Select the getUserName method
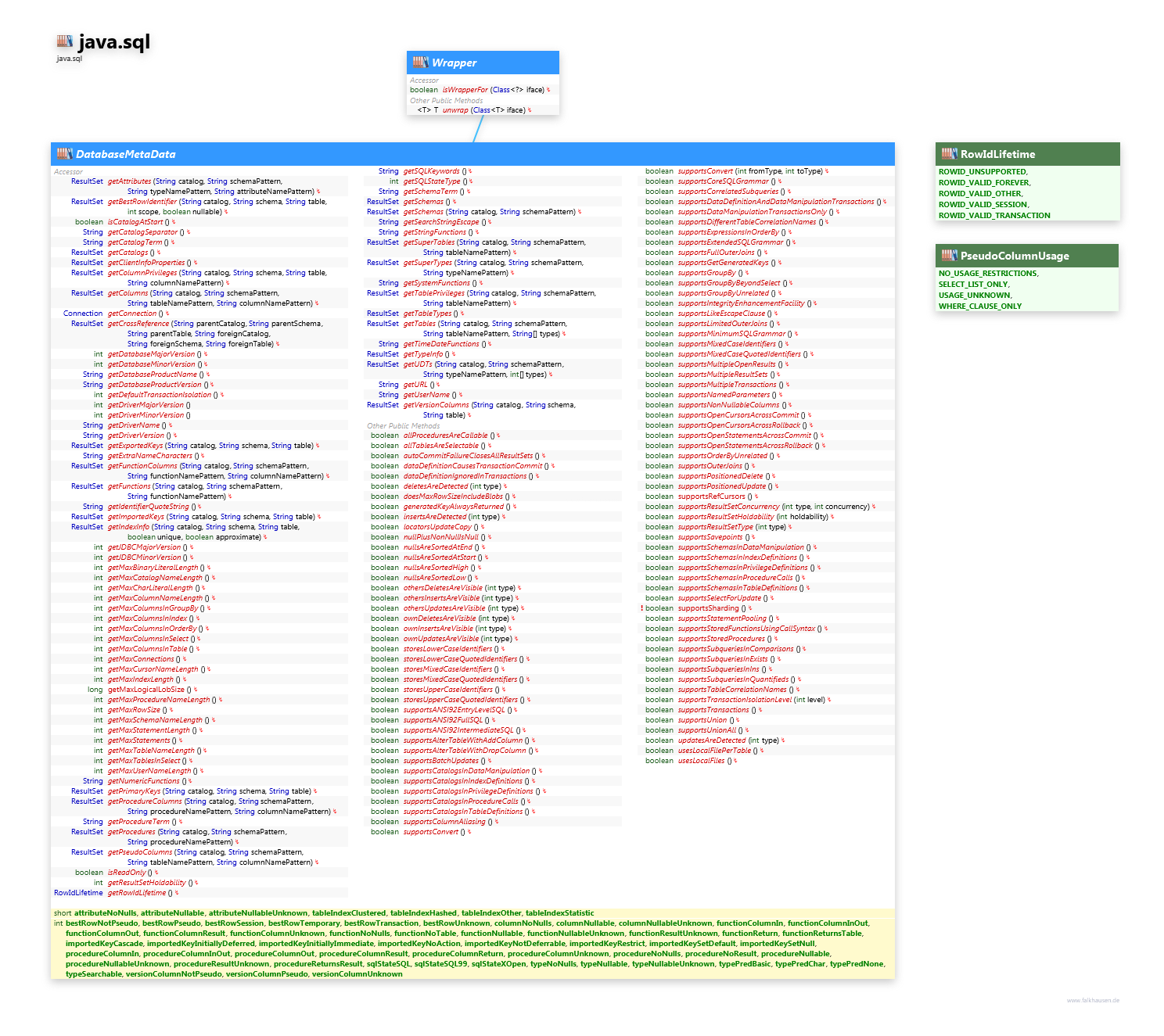 [426, 395]
